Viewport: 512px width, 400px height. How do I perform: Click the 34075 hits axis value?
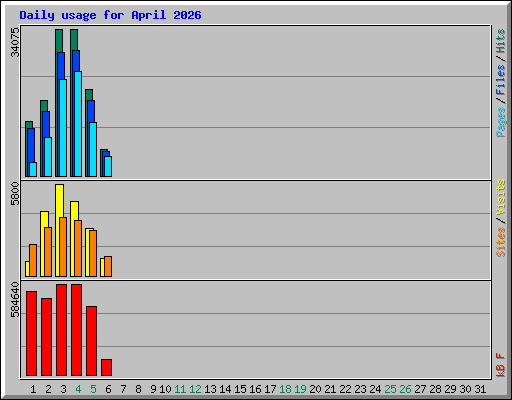(15, 42)
